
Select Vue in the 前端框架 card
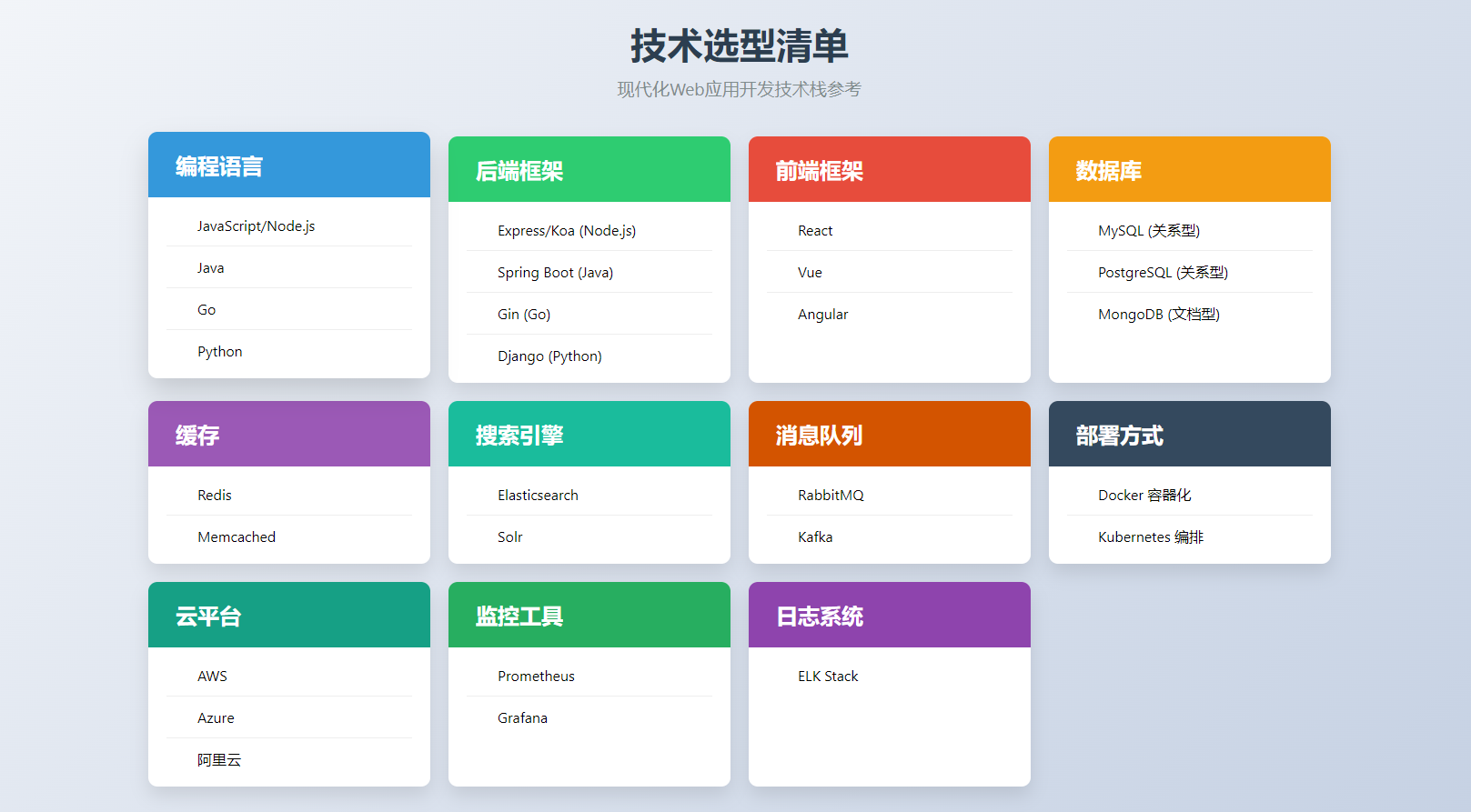[890, 272]
